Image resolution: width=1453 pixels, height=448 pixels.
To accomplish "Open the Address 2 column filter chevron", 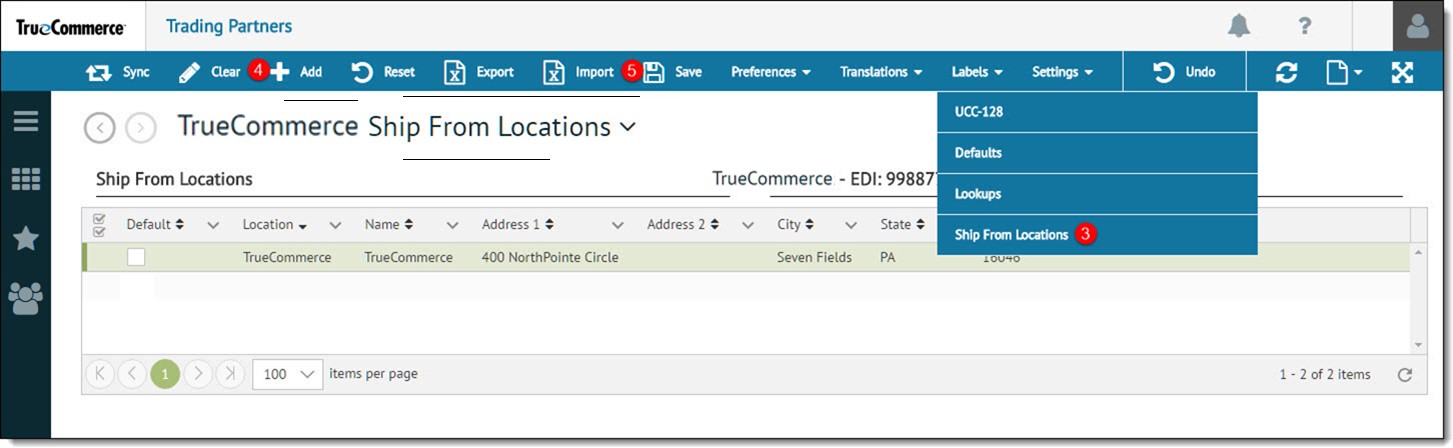I will [x=747, y=225].
